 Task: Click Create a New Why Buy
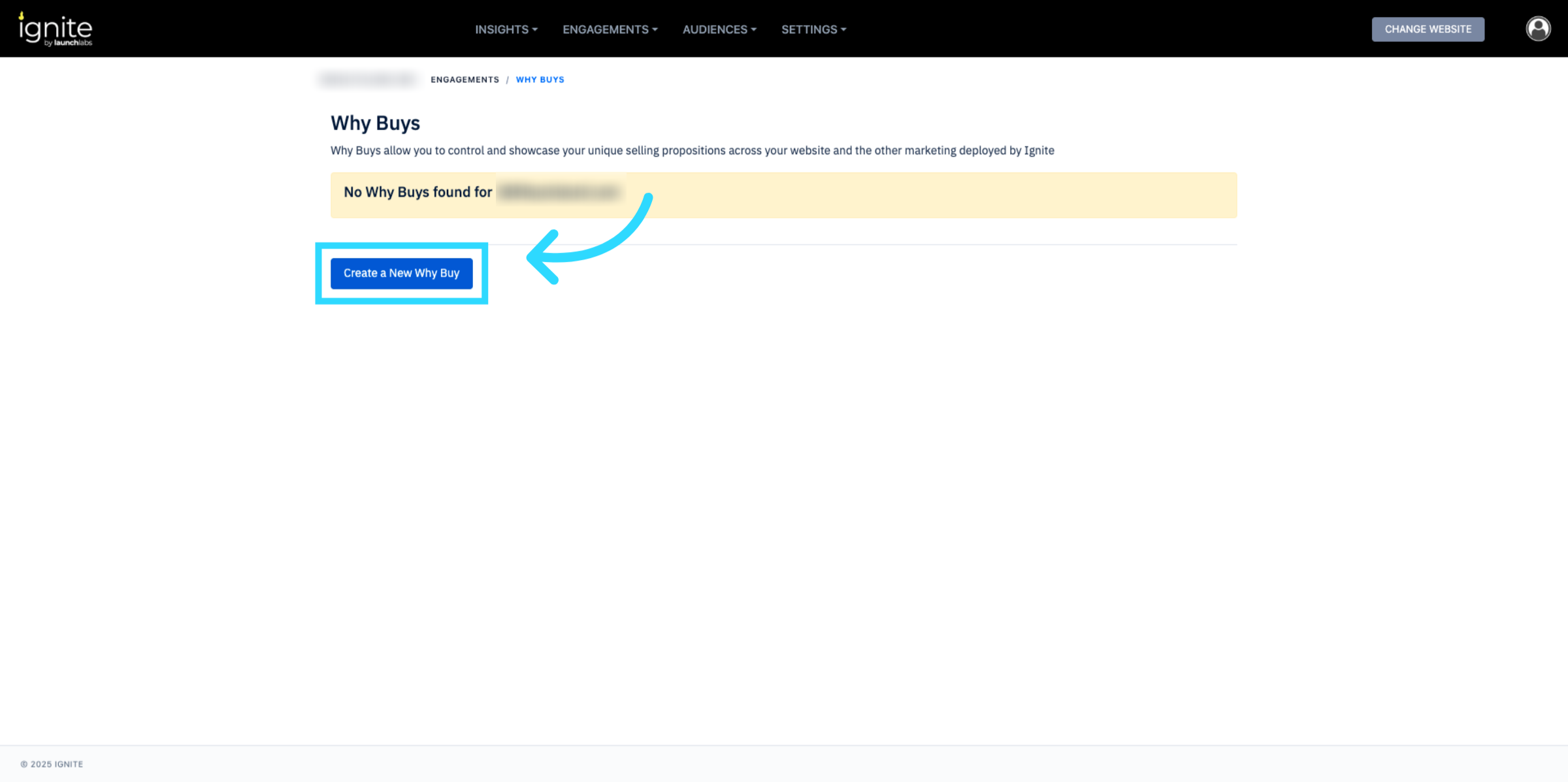(401, 273)
